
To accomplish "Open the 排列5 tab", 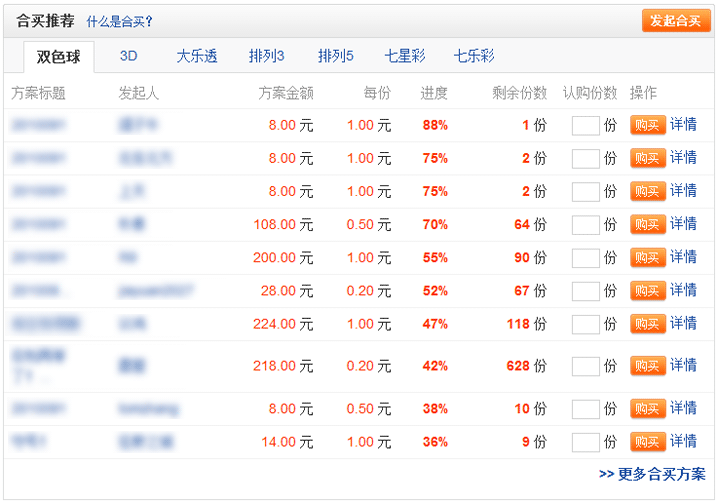I will click(x=336, y=57).
